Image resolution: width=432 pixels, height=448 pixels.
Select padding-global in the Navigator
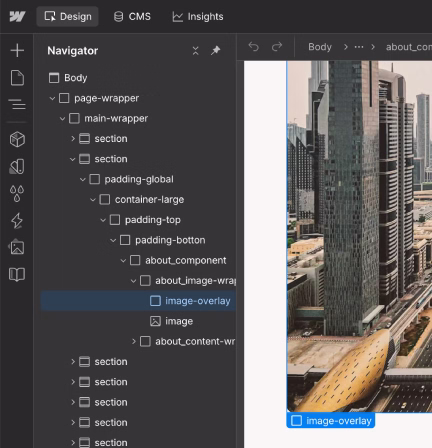(138, 179)
